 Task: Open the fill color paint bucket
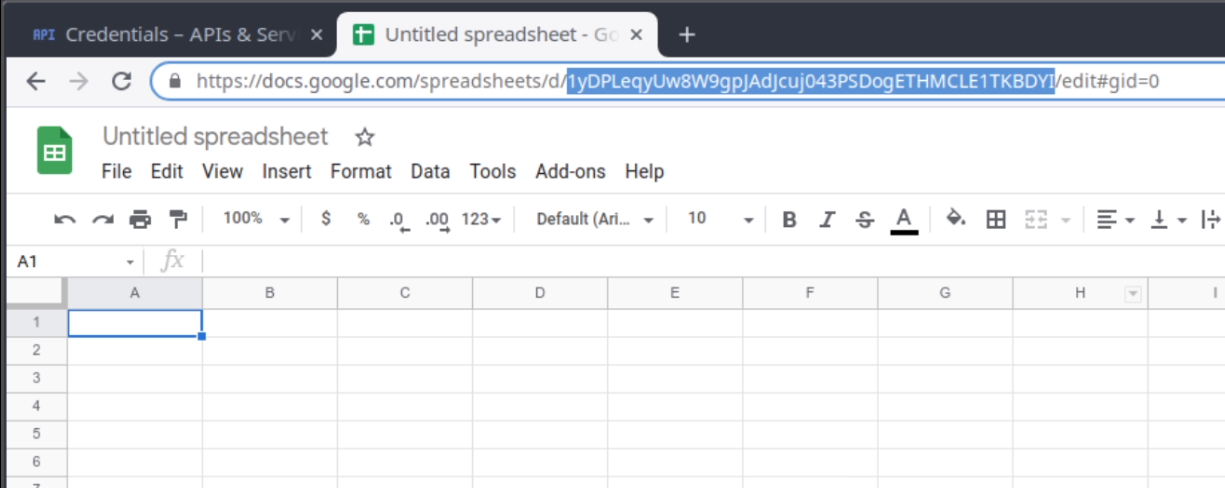click(x=955, y=219)
